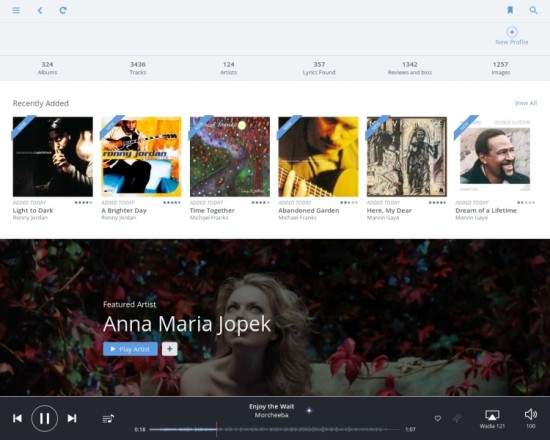
Task: Open artist Ronny Jordan under Light to Dark
Action: (x=30, y=218)
